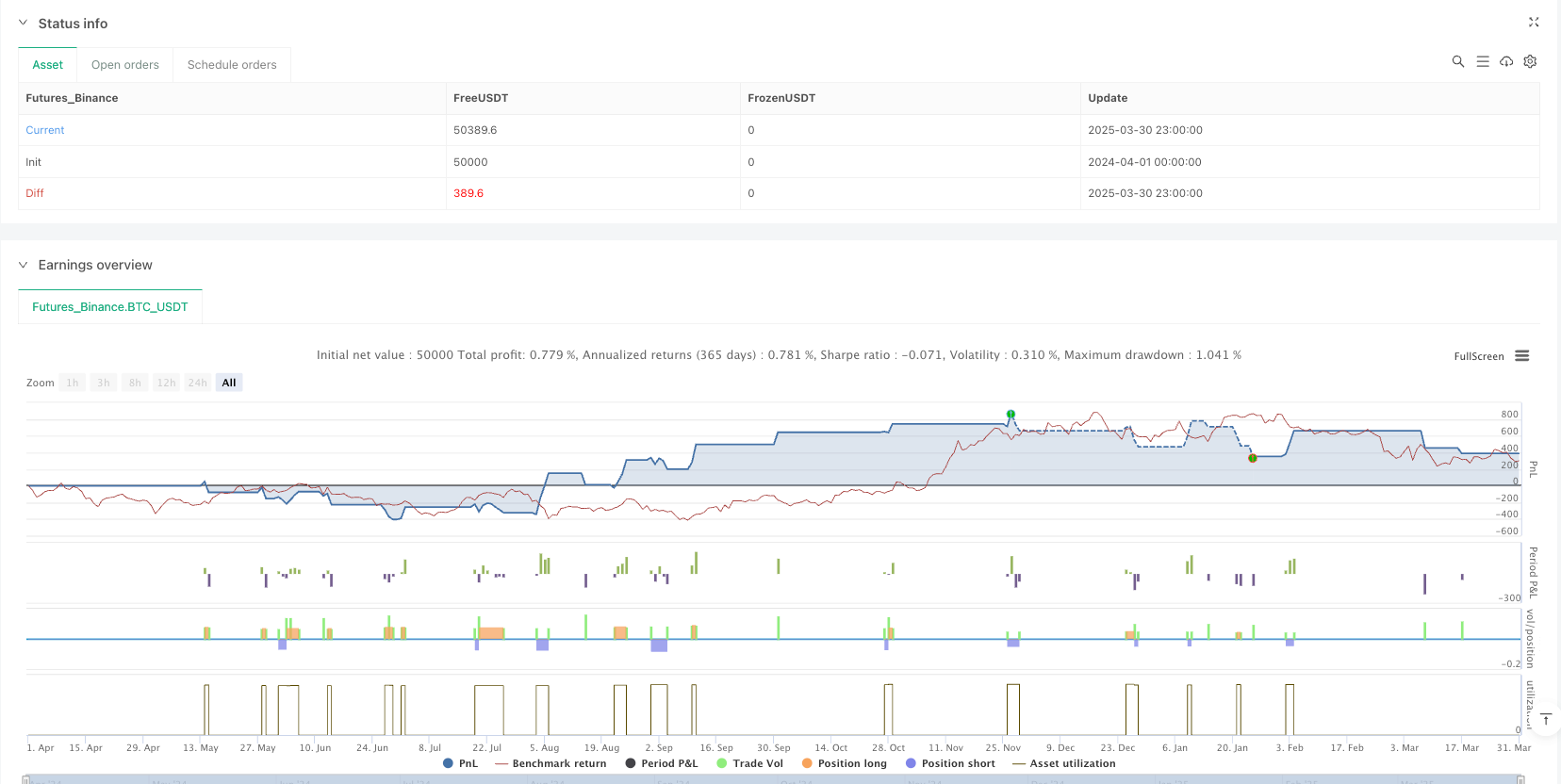Screen dimensions: 1561x784
Task: Collapse the Status info section
Action: click(x=24, y=23)
